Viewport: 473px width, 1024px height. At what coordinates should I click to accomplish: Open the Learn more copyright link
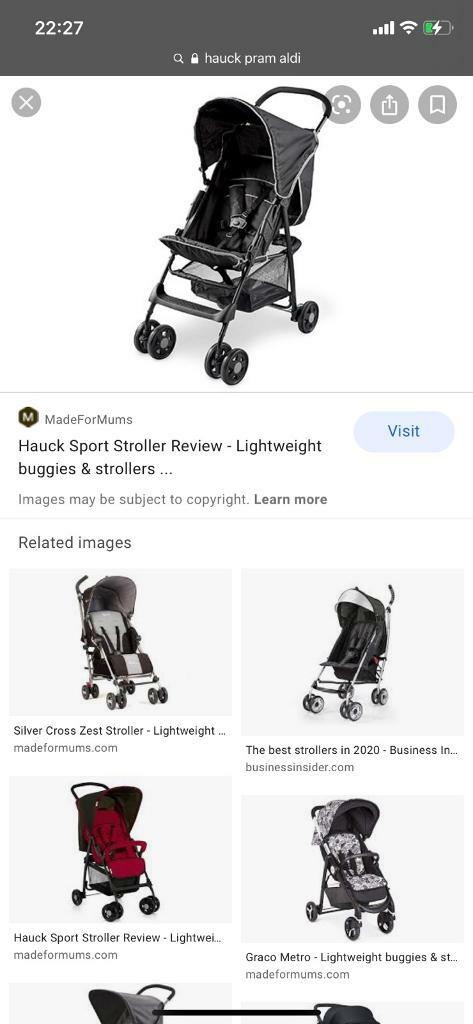pyautogui.click(x=290, y=500)
